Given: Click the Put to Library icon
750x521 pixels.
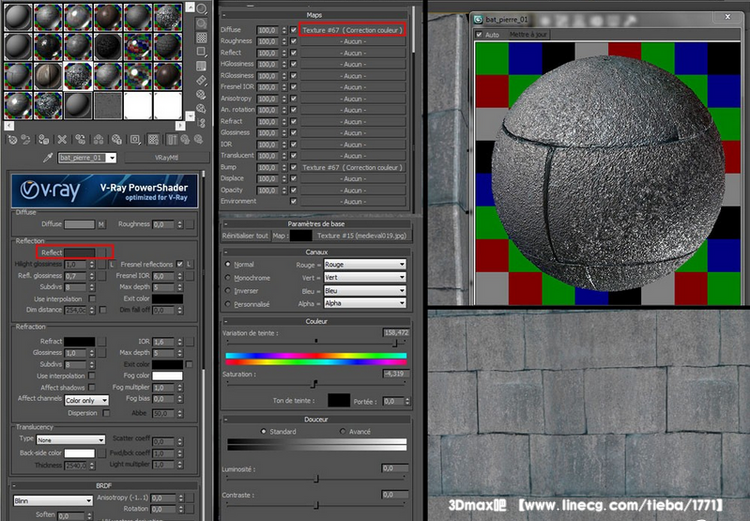Looking at the screenshot, I should [117, 140].
